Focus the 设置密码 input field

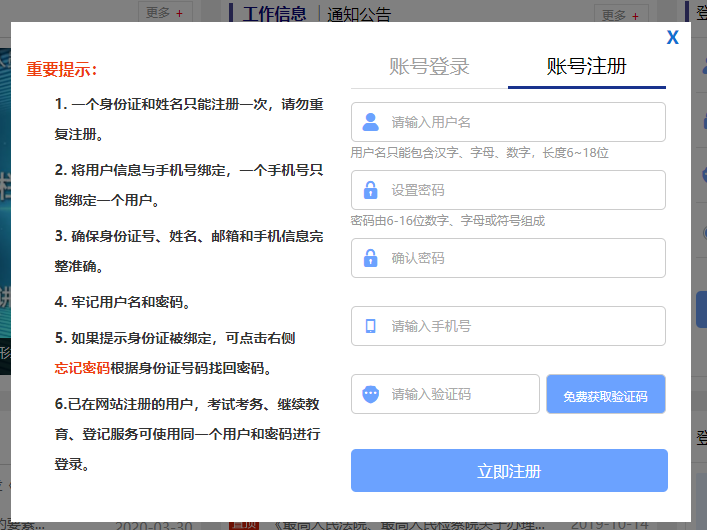point(520,190)
